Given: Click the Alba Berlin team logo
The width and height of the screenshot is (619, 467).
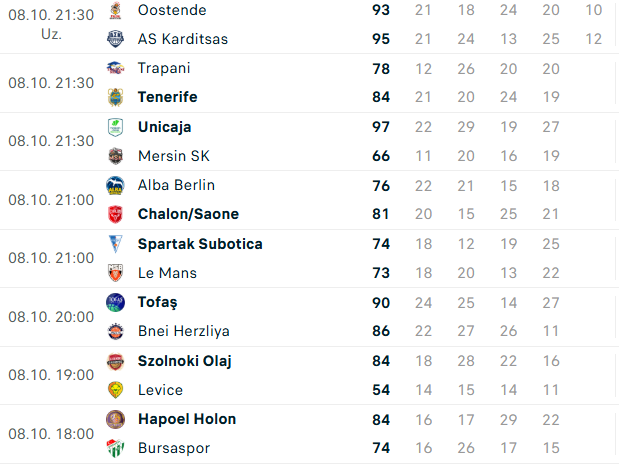Looking at the screenshot, I should [116, 185].
